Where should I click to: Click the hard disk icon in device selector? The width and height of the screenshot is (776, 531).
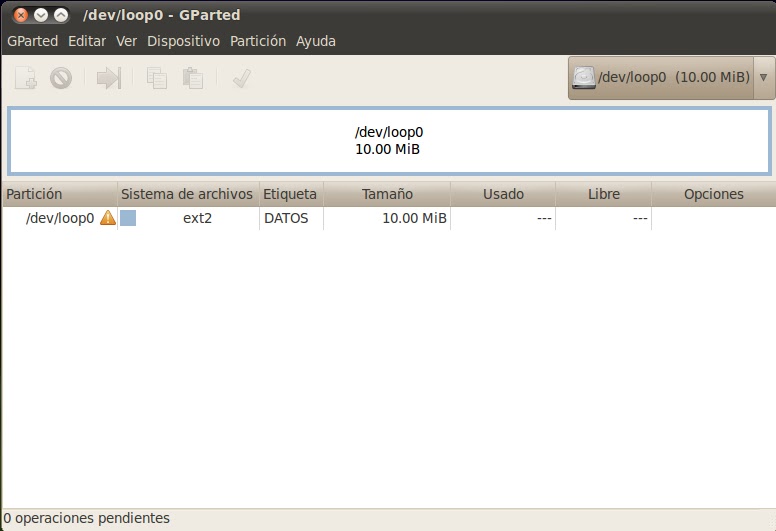(x=584, y=78)
